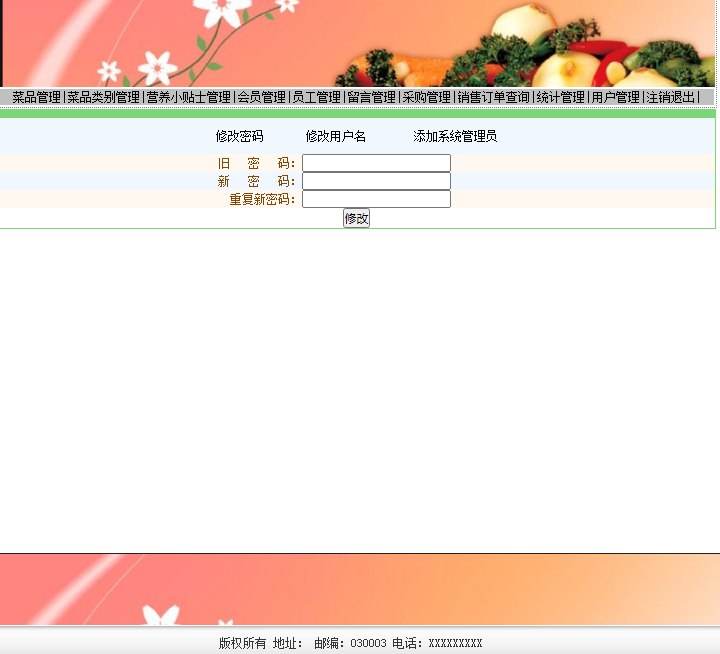The image size is (720, 654).
Task: Open 添加系统管理员 link
Action: click(x=455, y=136)
